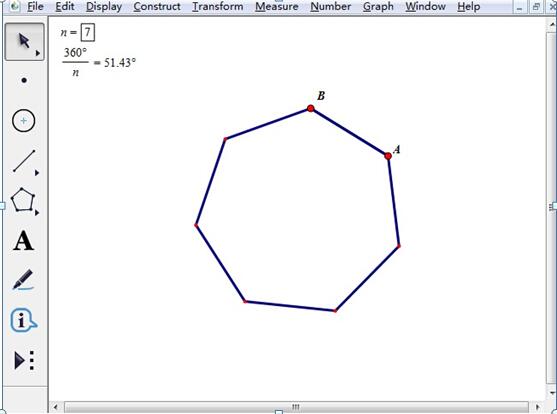Open the Graph menu
The width and height of the screenshot is (557, 414).
pos(378,6)
